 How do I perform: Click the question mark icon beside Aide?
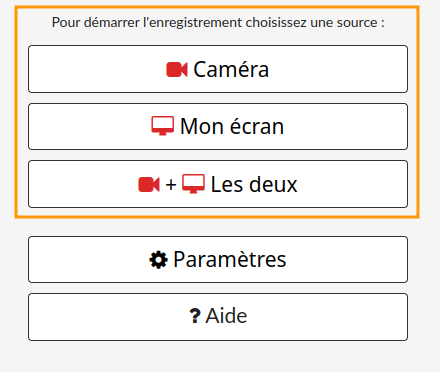coord(195,316)
